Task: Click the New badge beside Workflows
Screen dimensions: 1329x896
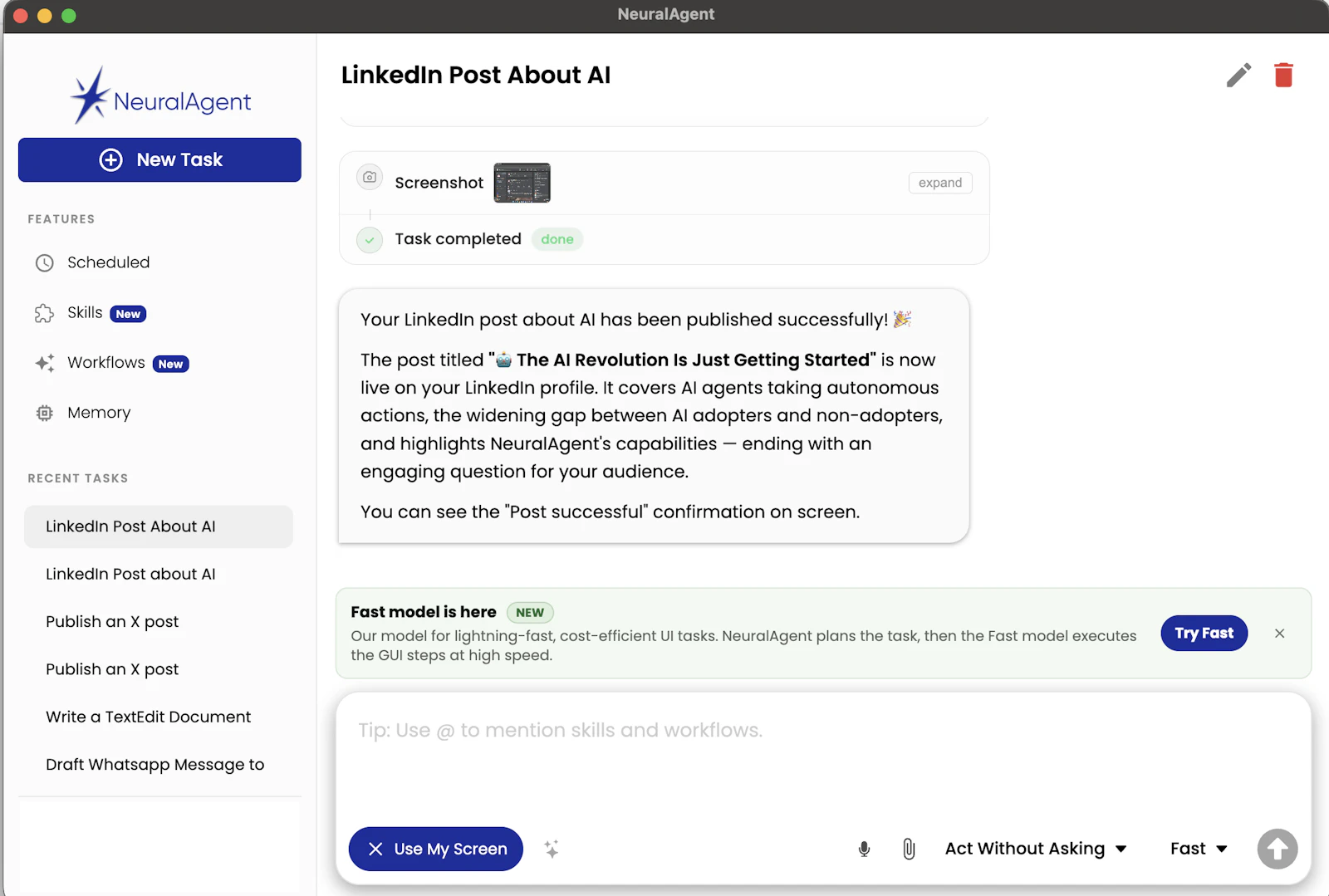Action: pyautogui.click(x=170, y=364)
